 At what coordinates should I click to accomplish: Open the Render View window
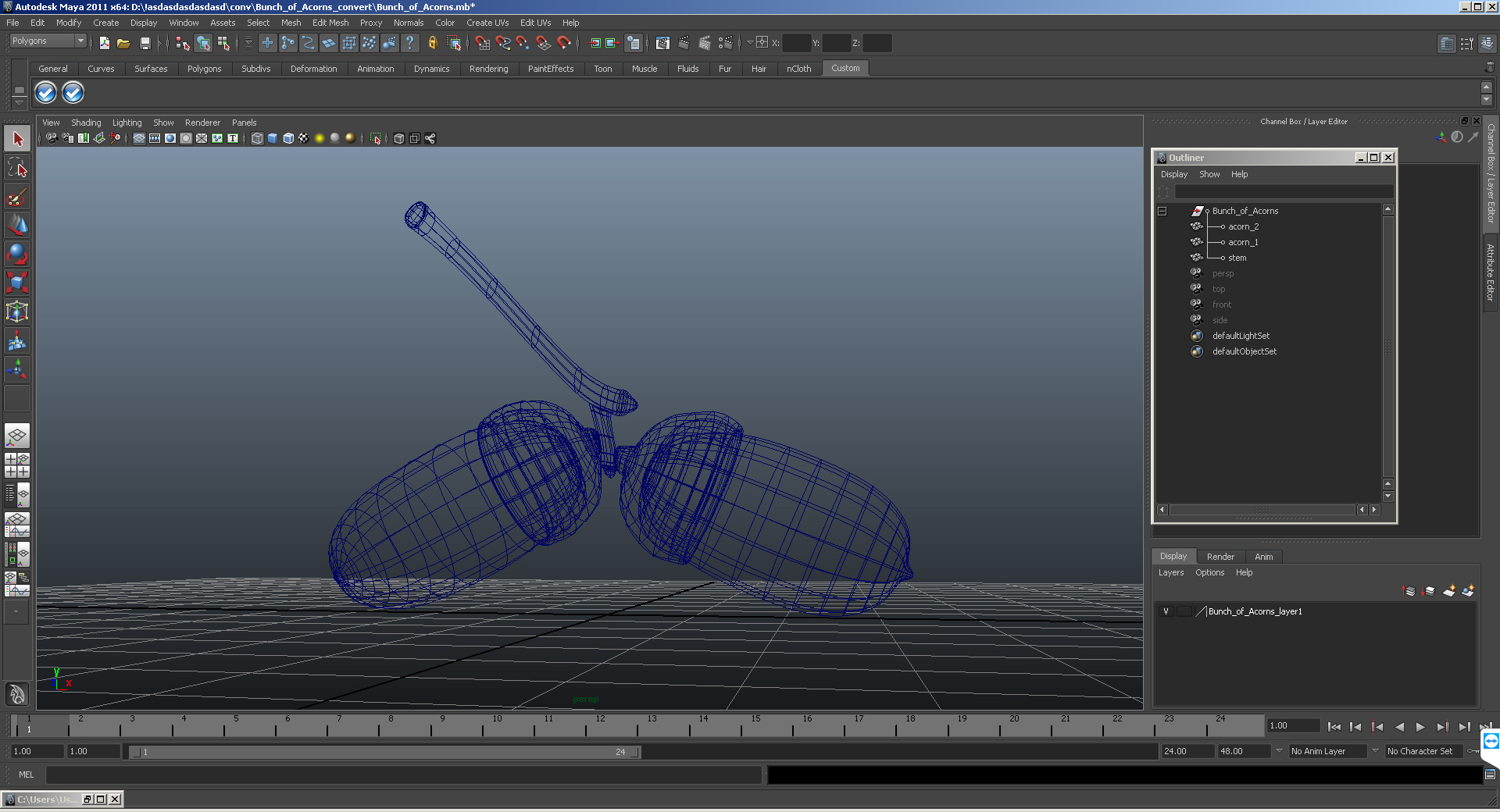point(662,43)
